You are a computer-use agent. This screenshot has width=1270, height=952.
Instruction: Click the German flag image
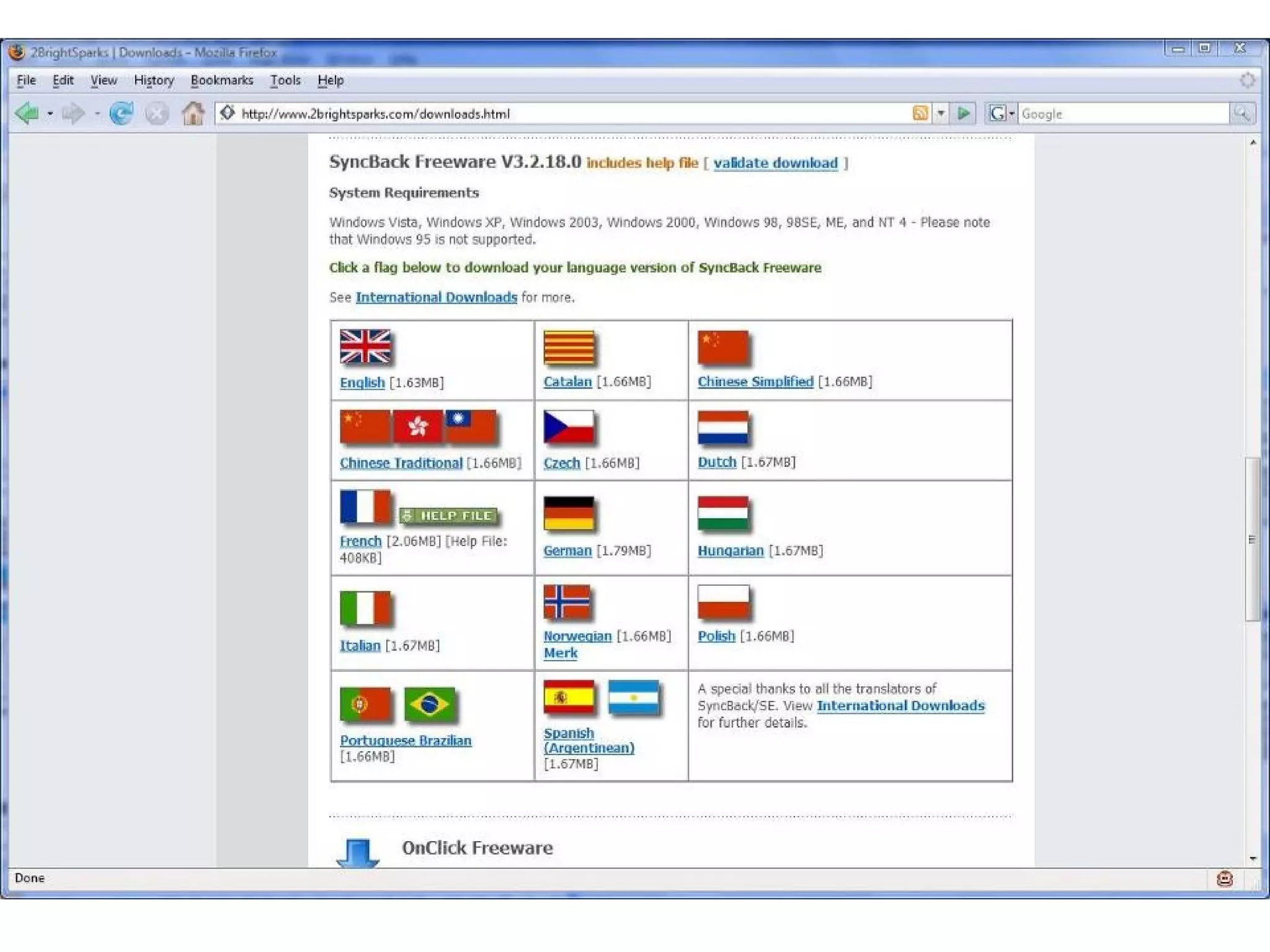pos(569,514)
